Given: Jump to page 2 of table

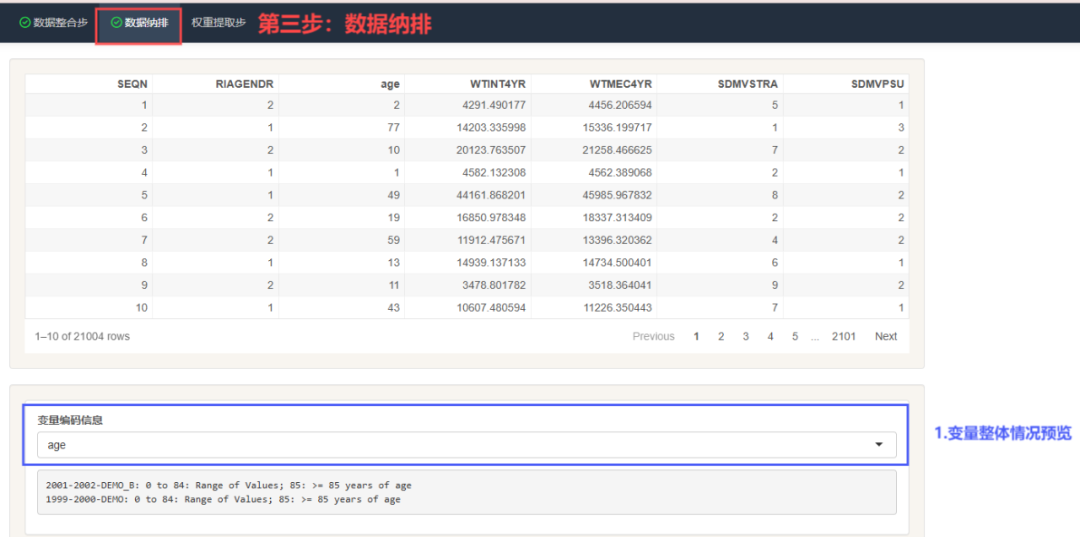Looking at the screenshot, I should (x=721, y=336).
